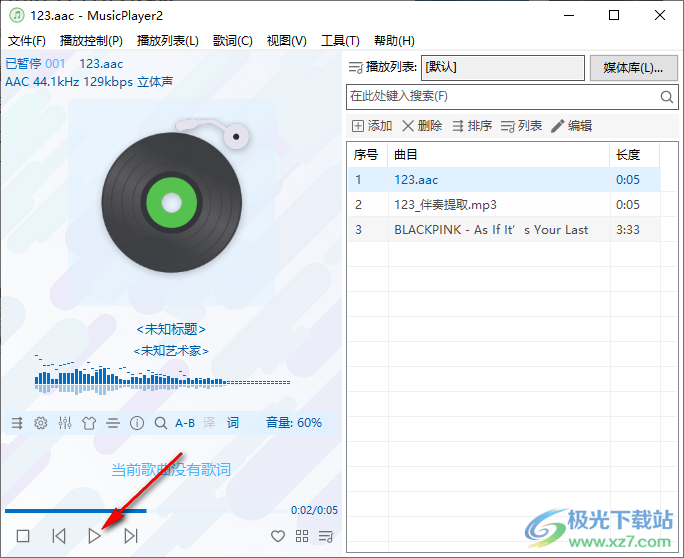Image resolution: width=684 pixels, height=558 pixels.
Task: Maximize the MusicPlayer2 window
Action: [x=614, y=15]
